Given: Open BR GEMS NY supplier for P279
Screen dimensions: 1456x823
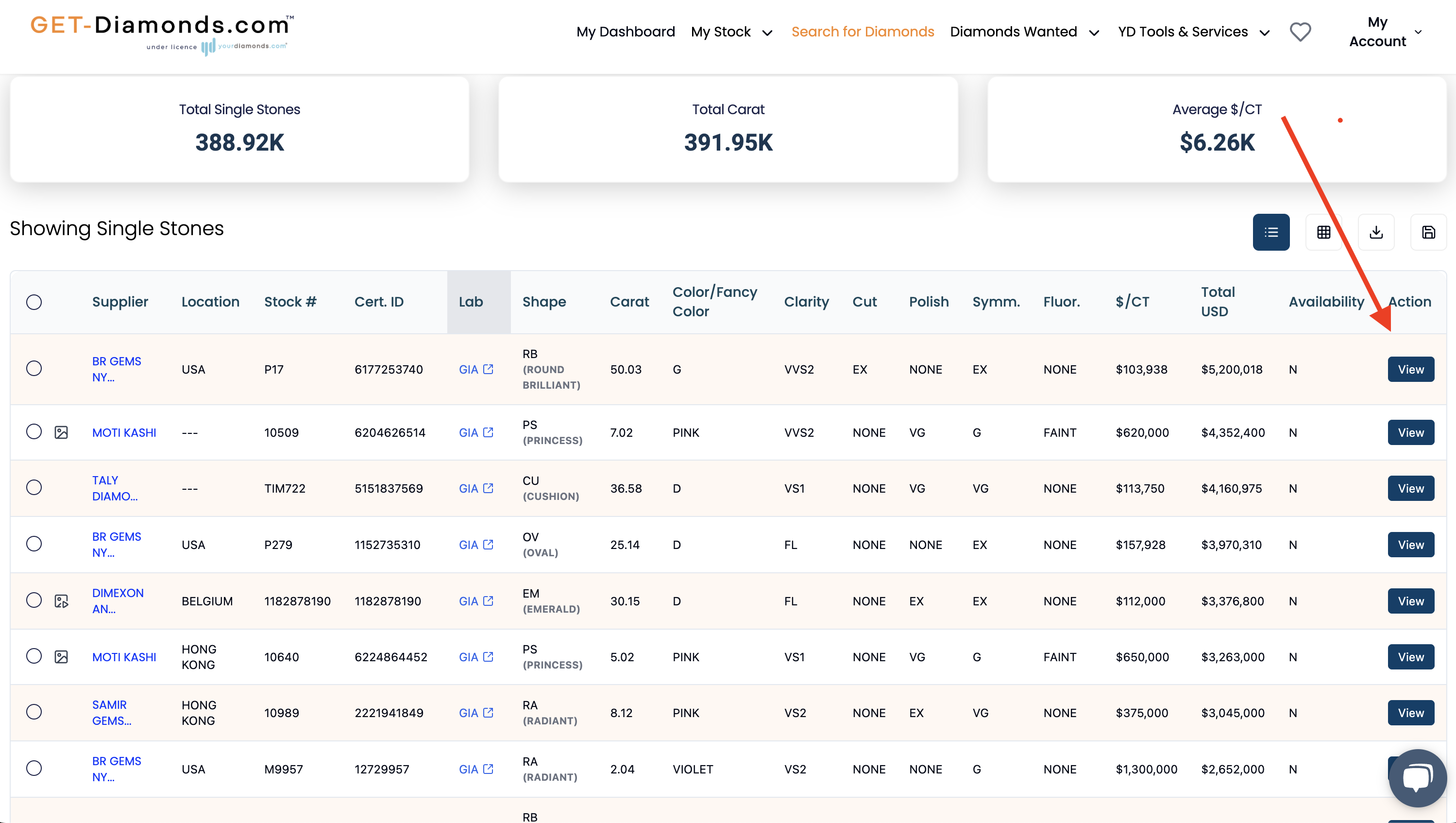Looking at the screenshot, I should click(117, 544).
